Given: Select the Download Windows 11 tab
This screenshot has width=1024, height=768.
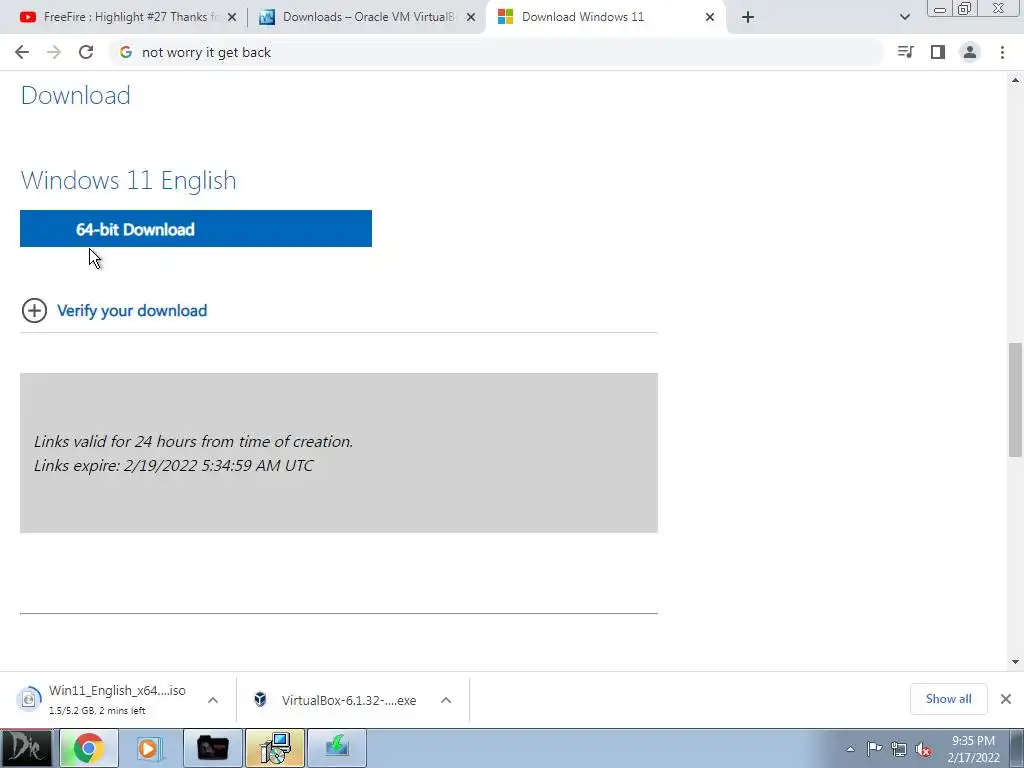Looking at the screenshot, I should coord(605,17).
